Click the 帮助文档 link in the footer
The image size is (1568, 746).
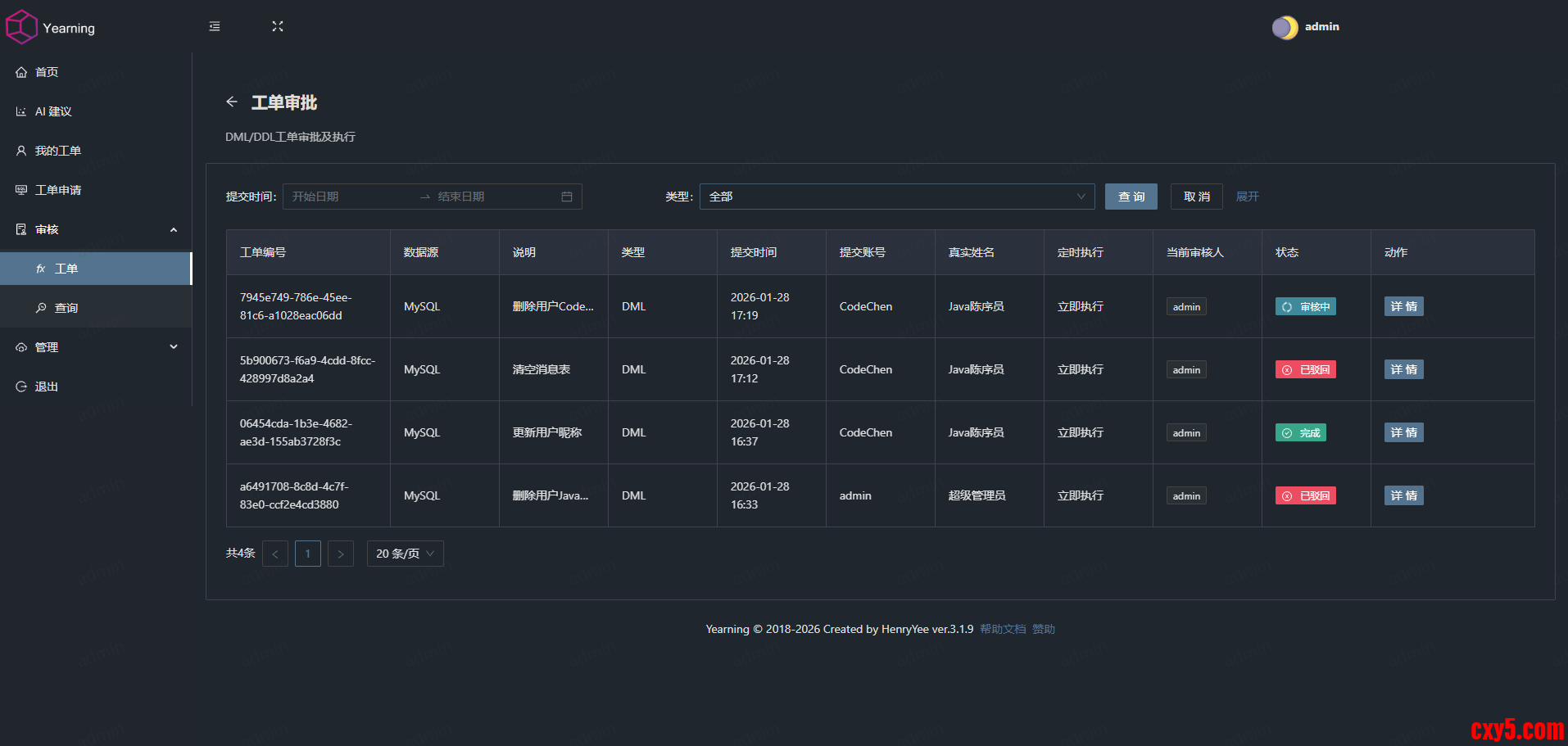coord(1003,629)
